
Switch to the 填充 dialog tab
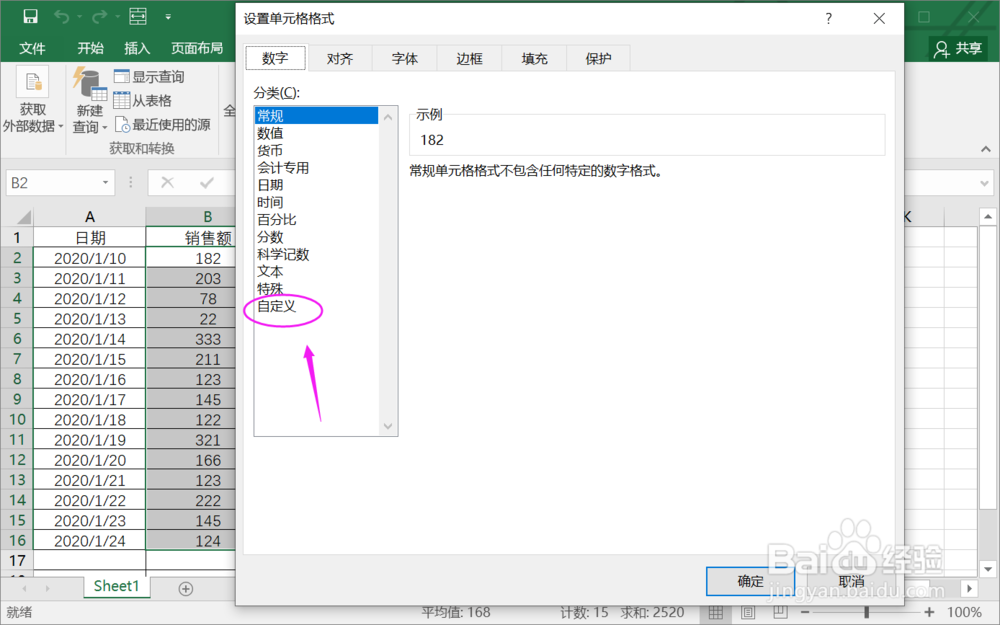pos(534,59)
